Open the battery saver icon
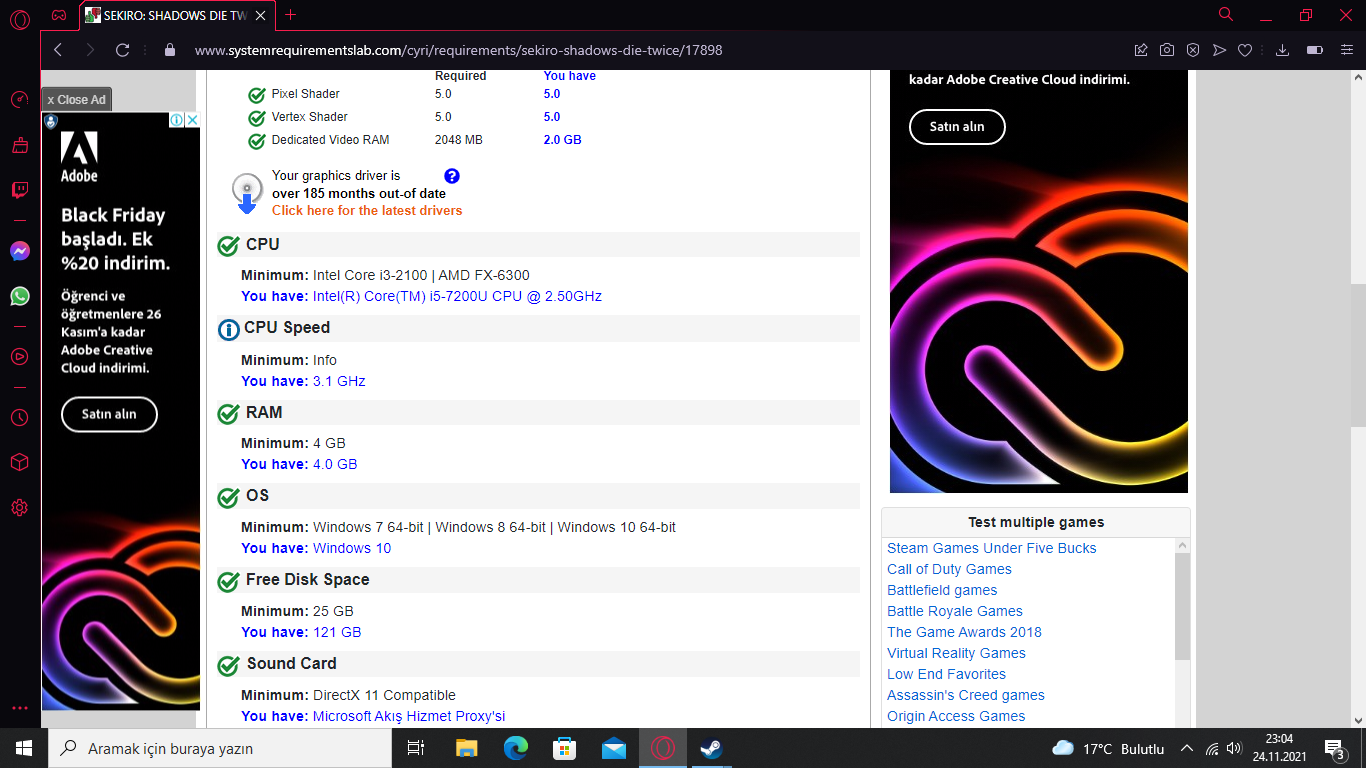 point(1315,50)
